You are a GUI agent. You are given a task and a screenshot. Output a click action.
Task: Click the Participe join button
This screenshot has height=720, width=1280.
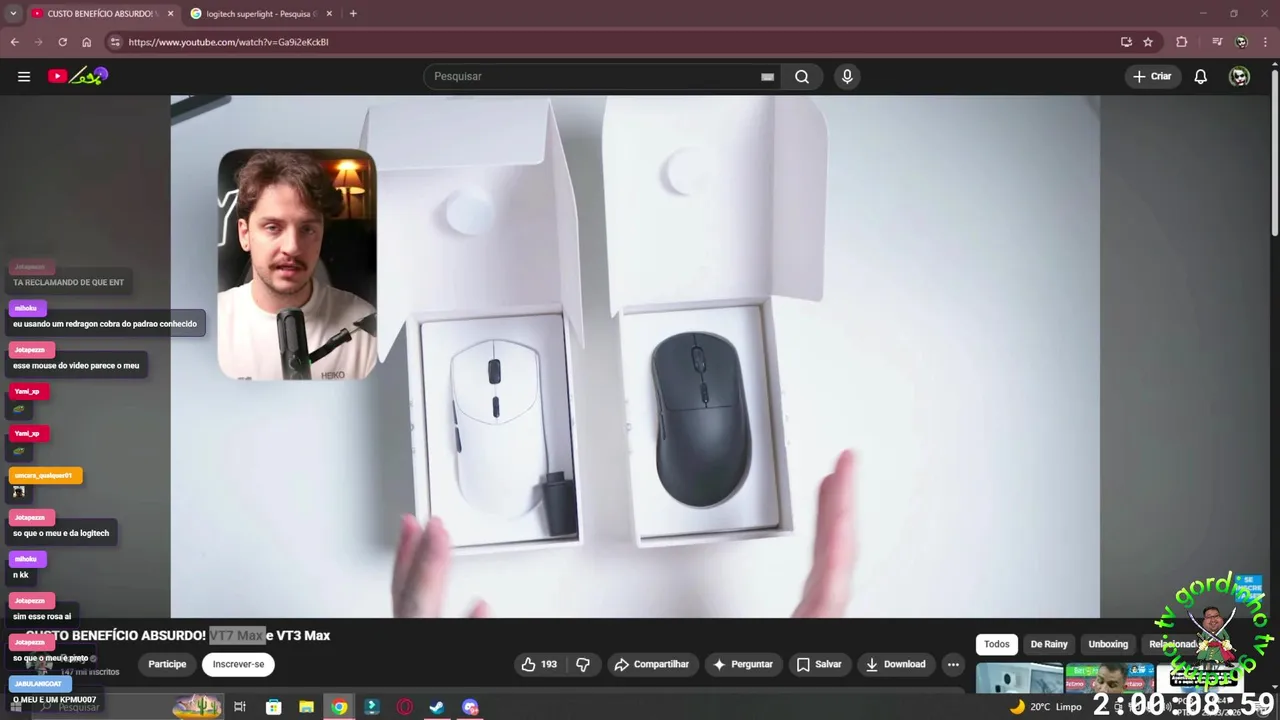[x=167, y=664]
